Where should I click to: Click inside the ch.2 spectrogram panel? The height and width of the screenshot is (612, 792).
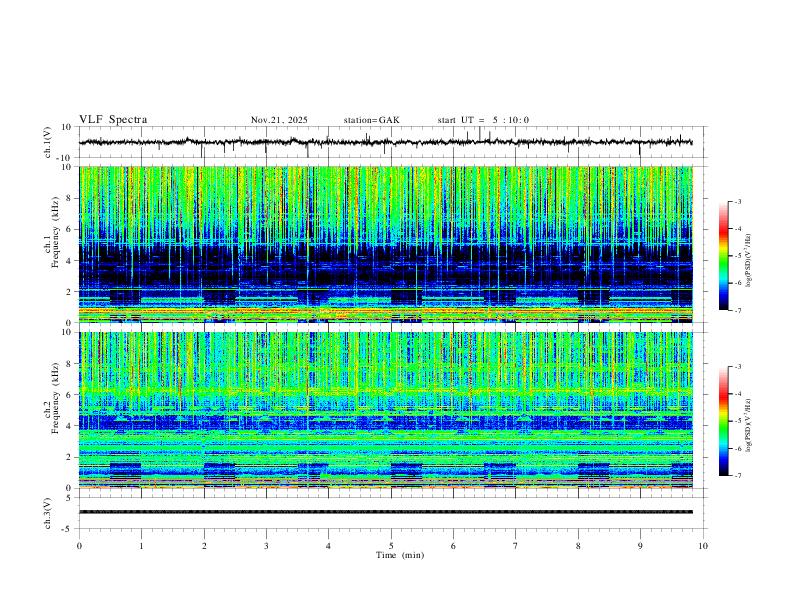tap(386, 410)
